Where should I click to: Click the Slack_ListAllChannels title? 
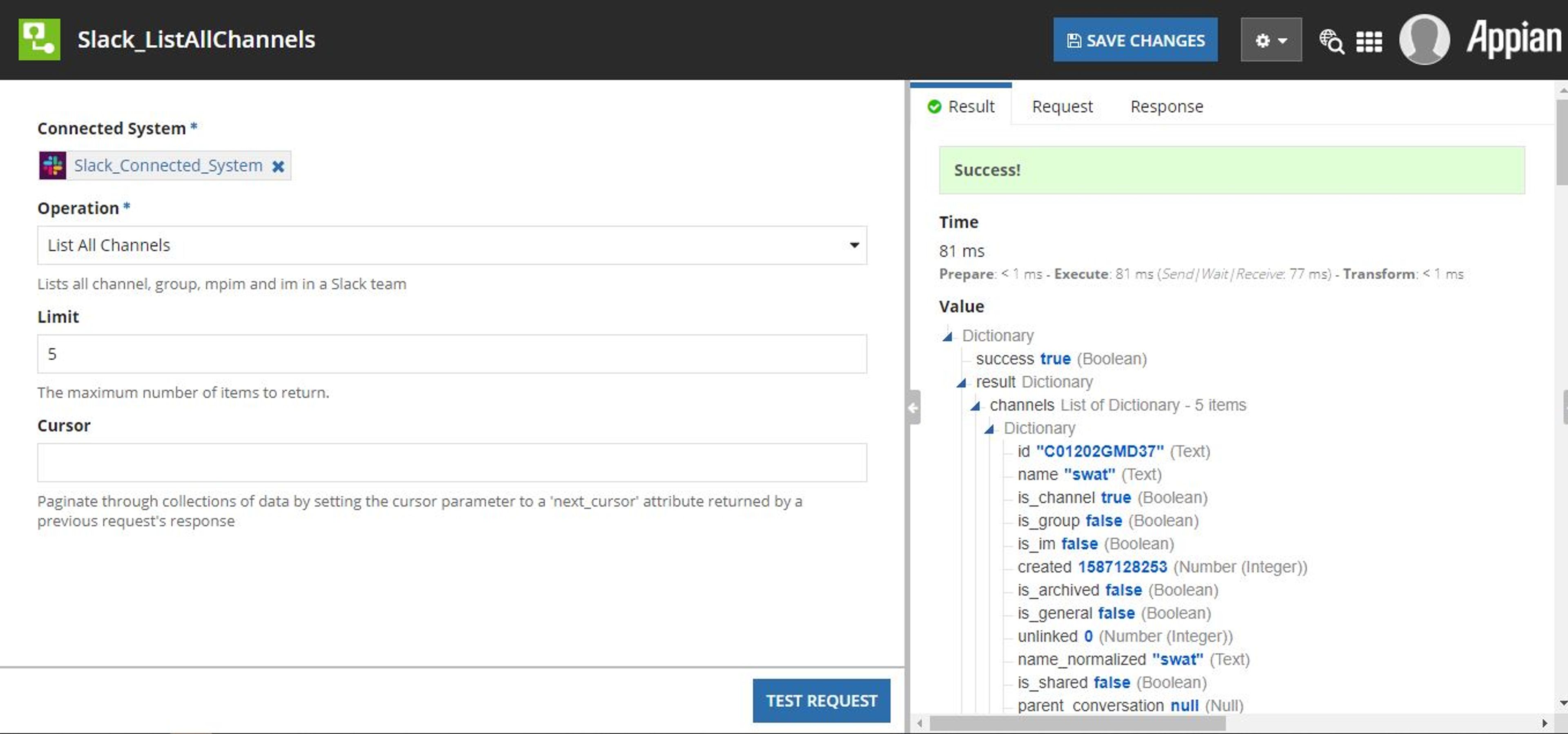click(196, 40)
